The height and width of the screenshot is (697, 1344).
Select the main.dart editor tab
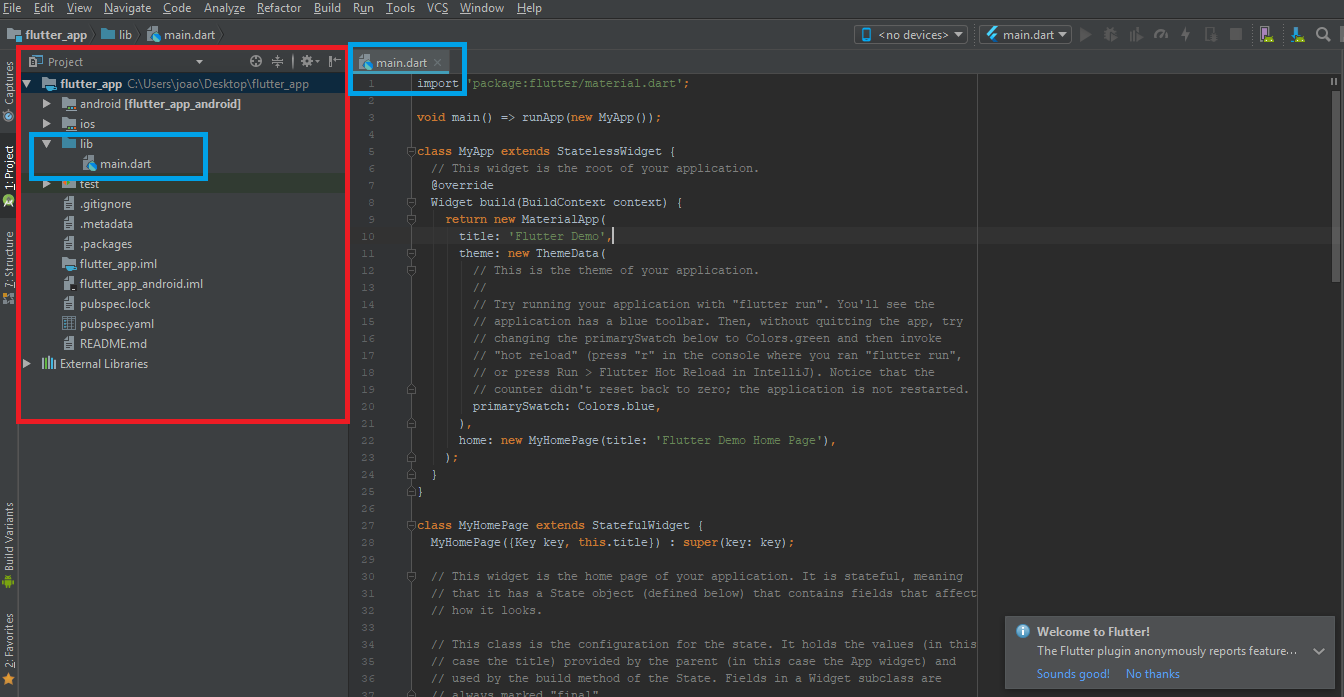pos(401,62)
